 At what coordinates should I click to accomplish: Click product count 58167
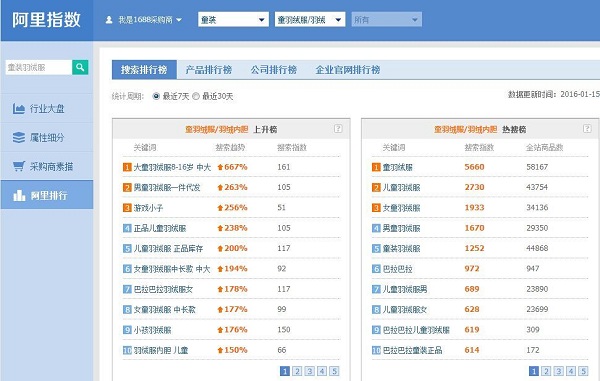pos(537,167)
